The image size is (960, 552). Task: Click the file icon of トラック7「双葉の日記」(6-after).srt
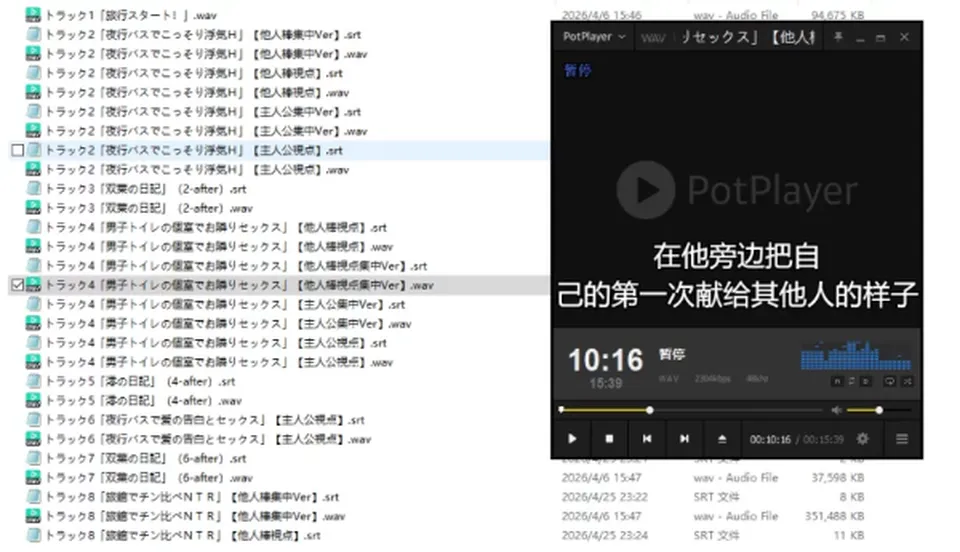click(33, 458)
